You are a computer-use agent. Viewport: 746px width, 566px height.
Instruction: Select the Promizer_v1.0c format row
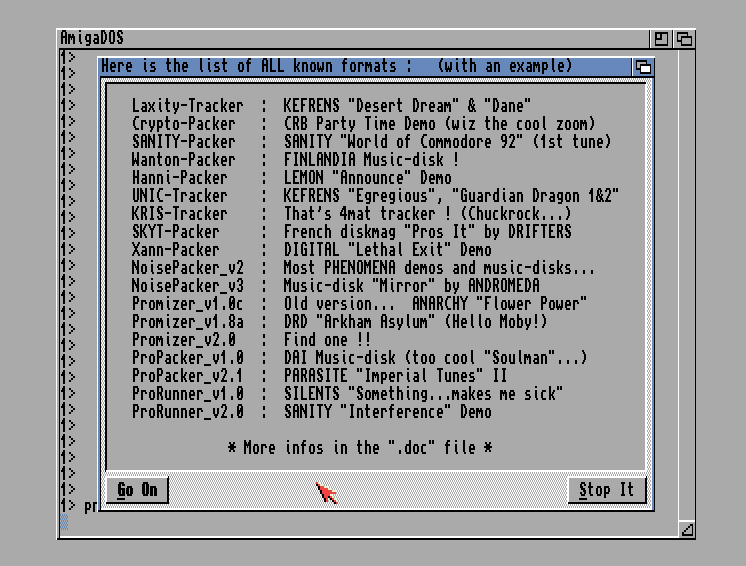[359, 303]
